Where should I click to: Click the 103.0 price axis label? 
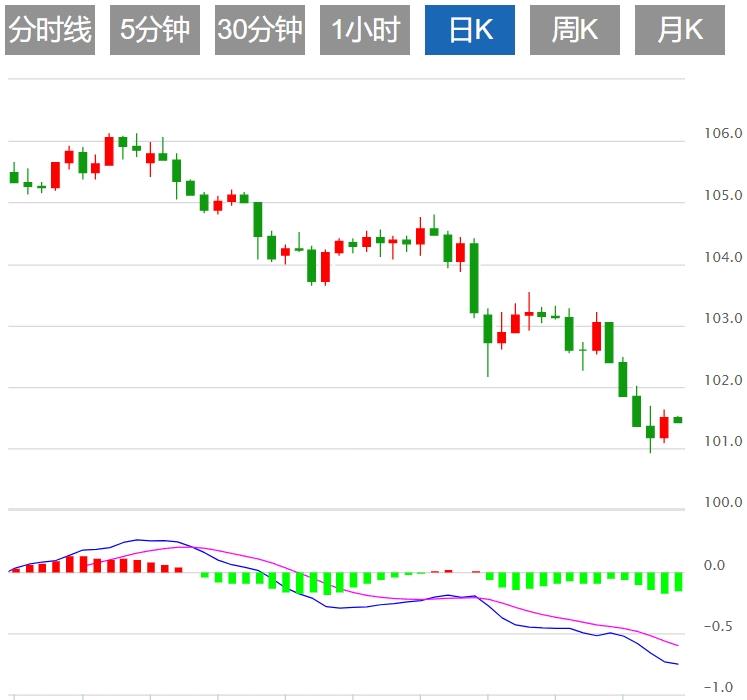coord(723,319)
